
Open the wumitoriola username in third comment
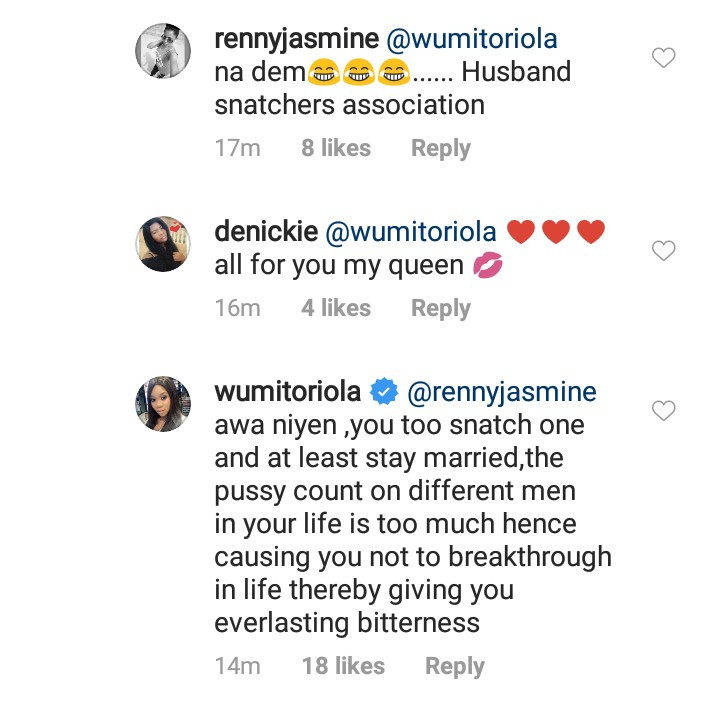tap(288, 392)
